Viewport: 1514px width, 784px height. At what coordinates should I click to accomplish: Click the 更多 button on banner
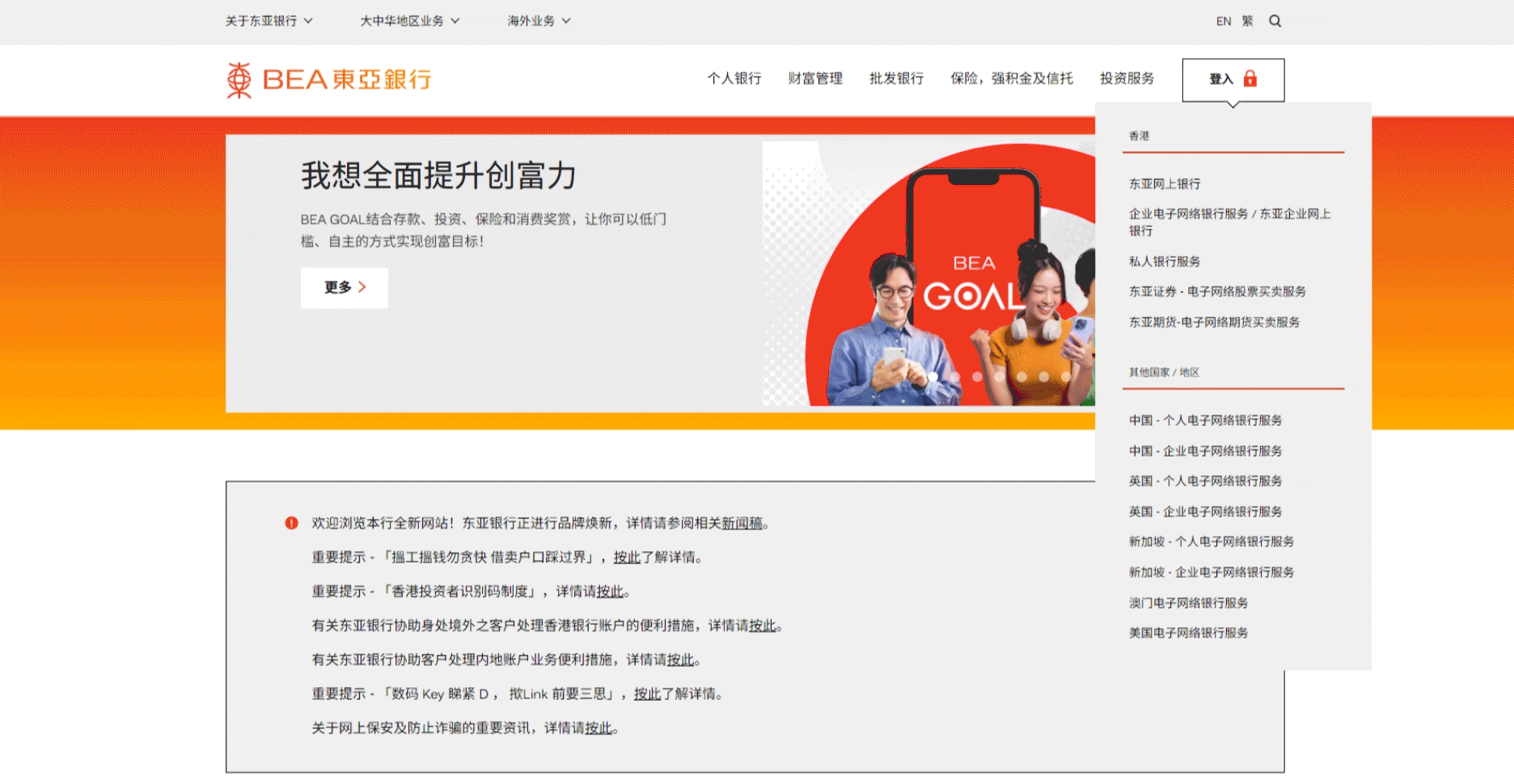345,288
